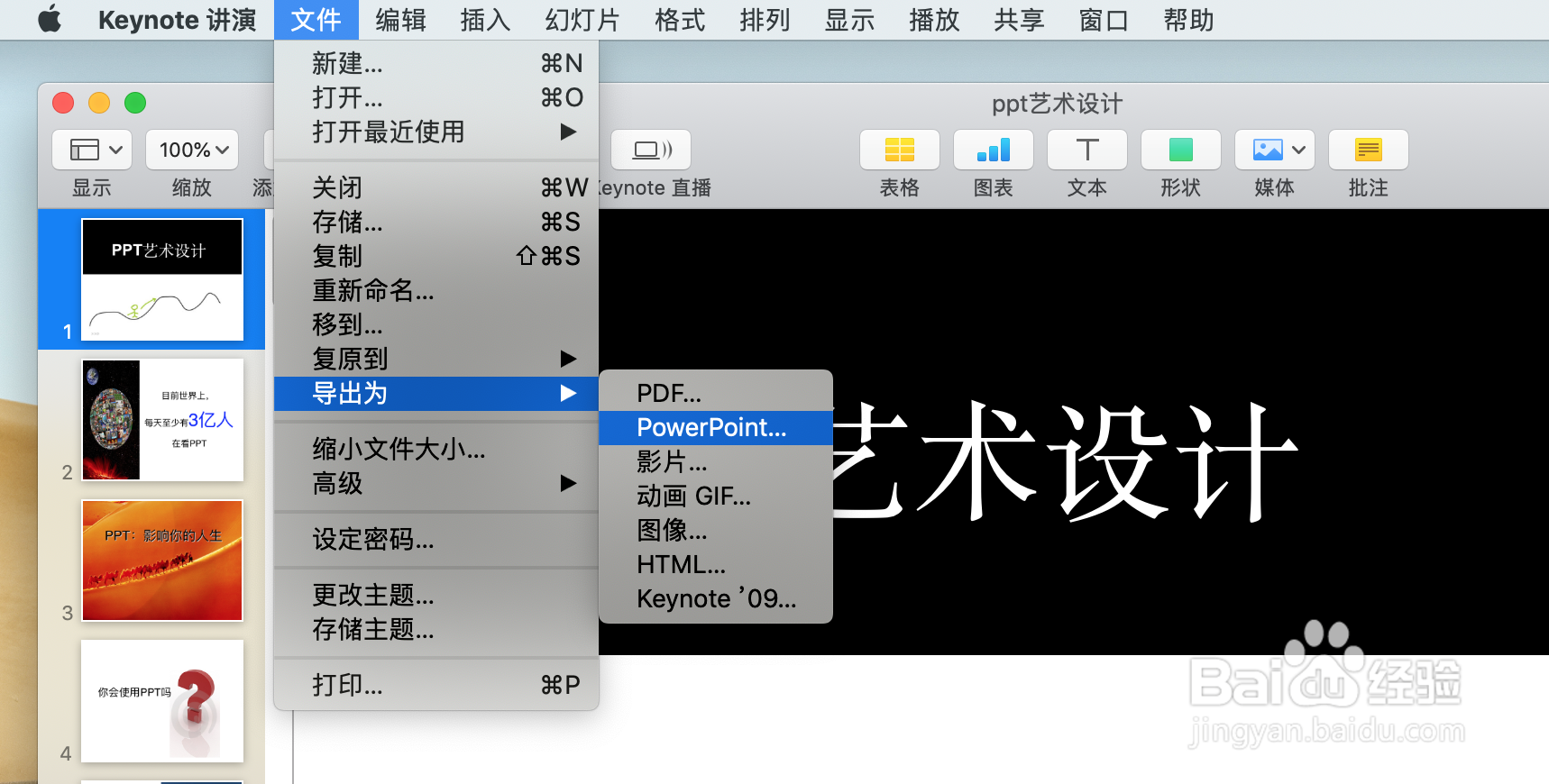
Task: Click the yellow minimize window button
Action: pyautogui.click(x=99, y=103)
